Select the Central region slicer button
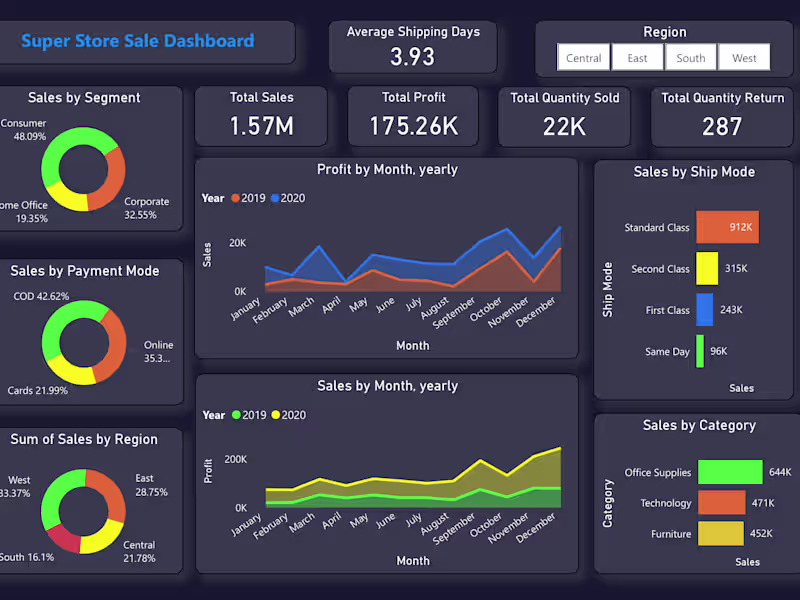 [584, 58]
